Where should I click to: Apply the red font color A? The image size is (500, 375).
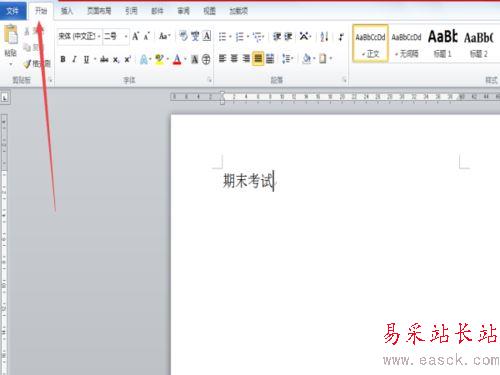(177, 59)
